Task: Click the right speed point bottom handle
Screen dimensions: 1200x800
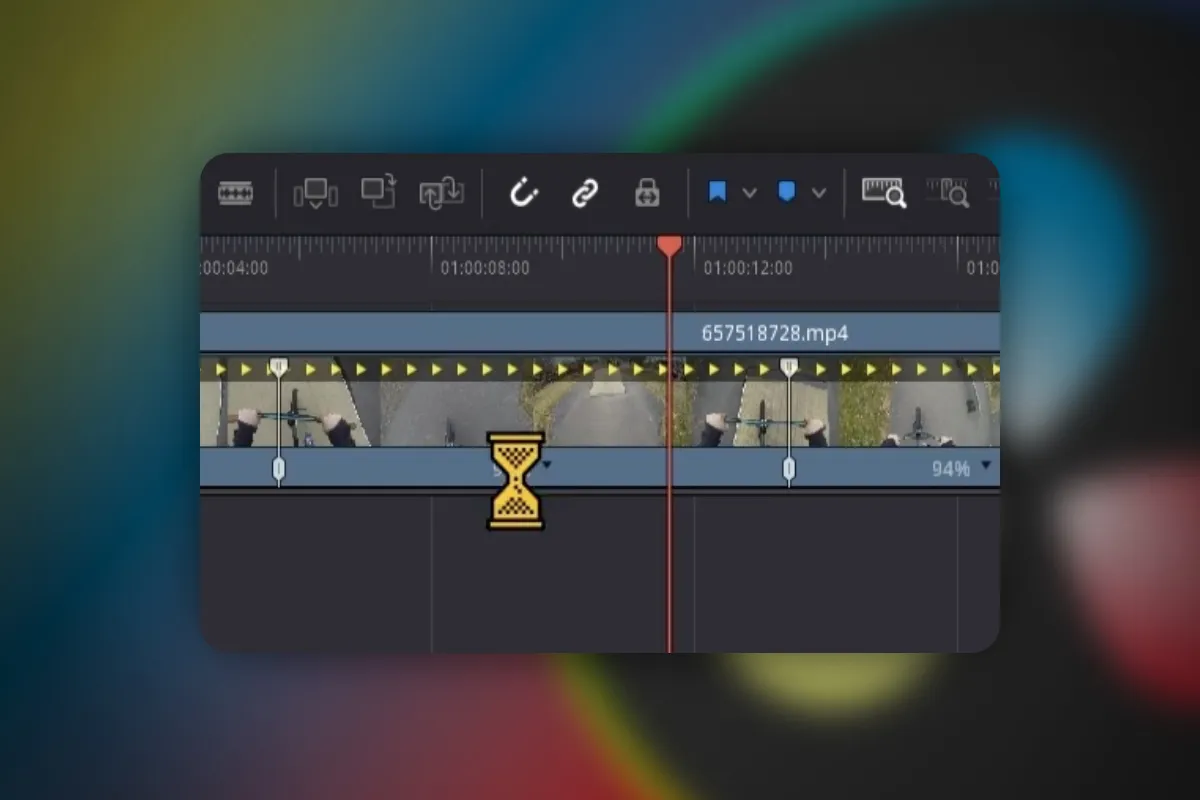Action: click(x=789, y=468)
